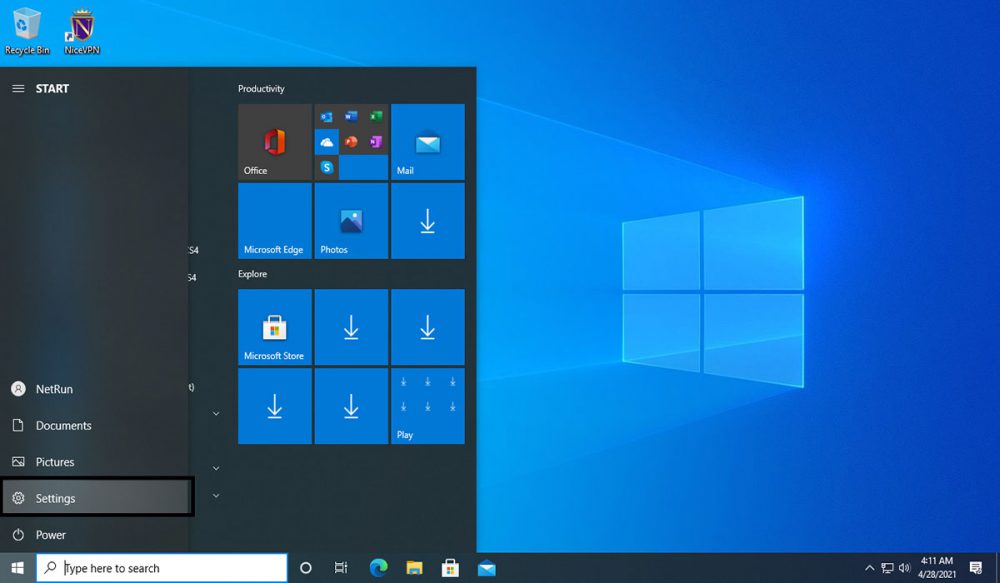Open the Photos tile
The height and width of the screenshot is (583, 1000).
pos(351,221)
